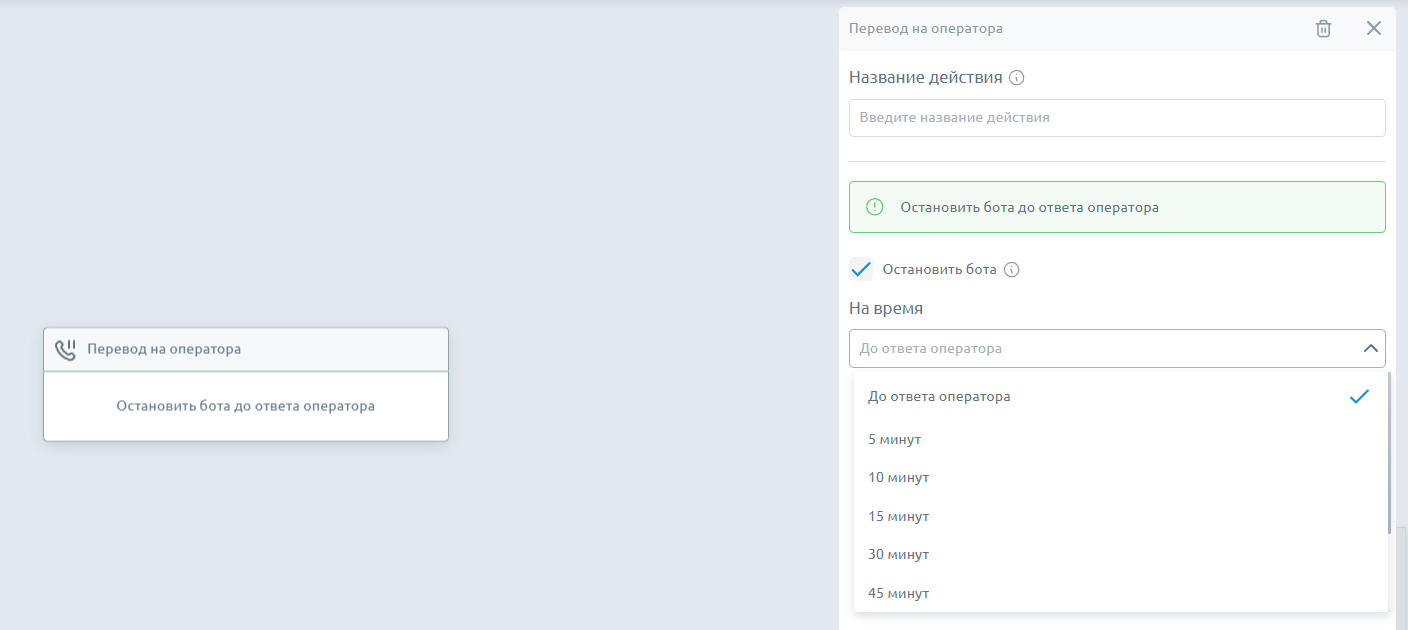Screen dimensions: 1408x630
Task: Type in the Введите название действия field
Action: pyautogui.click(x=1116, y=118)
